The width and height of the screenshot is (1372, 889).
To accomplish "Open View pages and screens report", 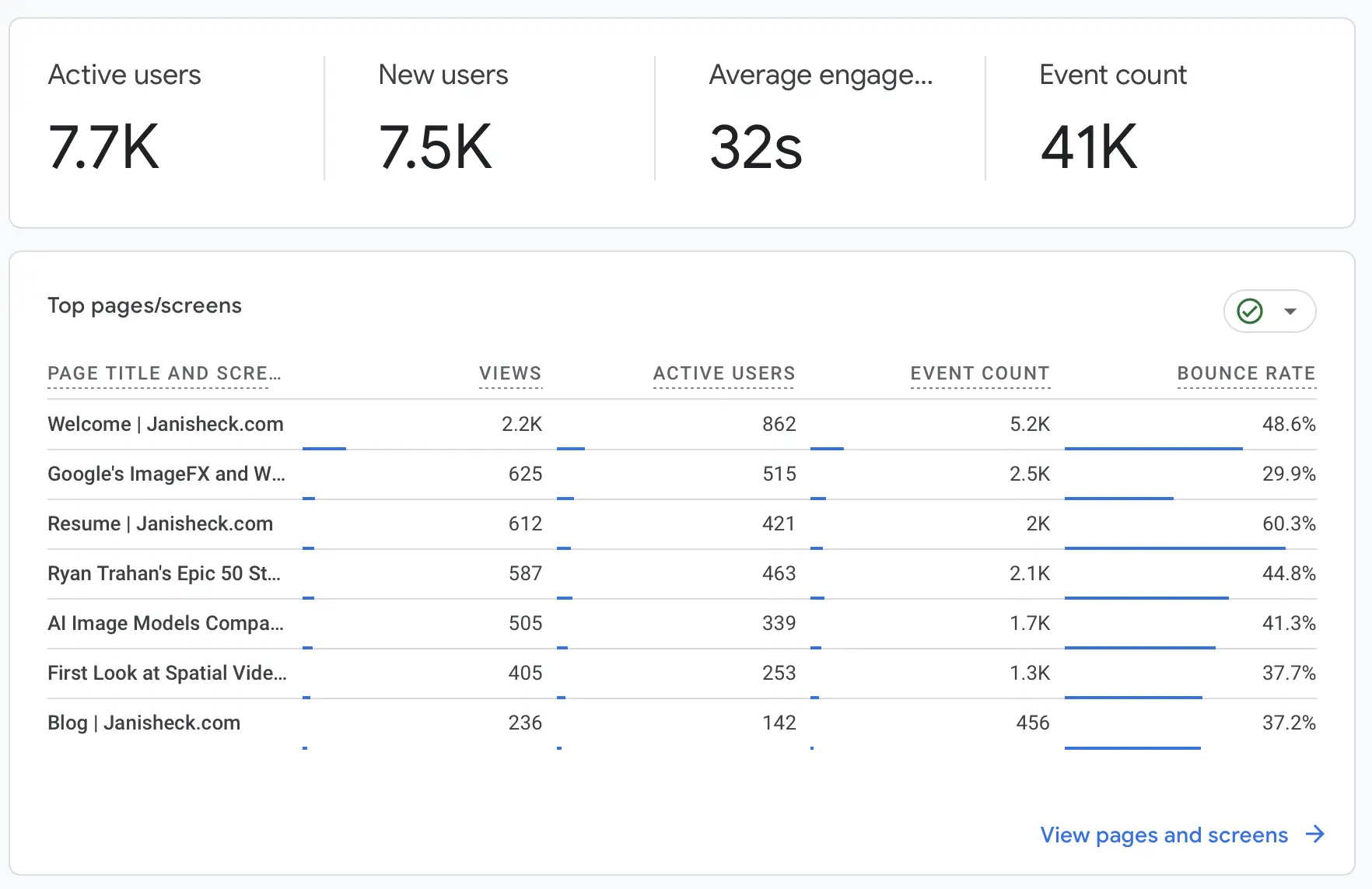I will point(1164,835).
